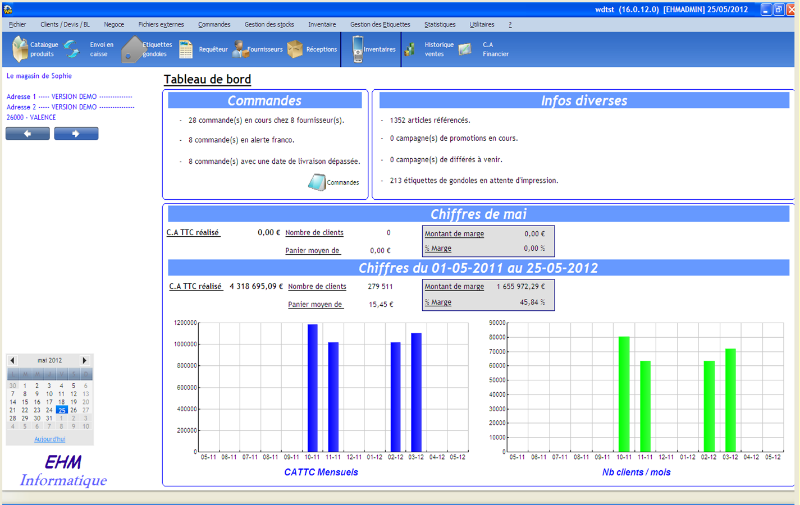The image size is (800, 505).
Task: Go to the previous month in the calendar
Action: click(12, 360)
